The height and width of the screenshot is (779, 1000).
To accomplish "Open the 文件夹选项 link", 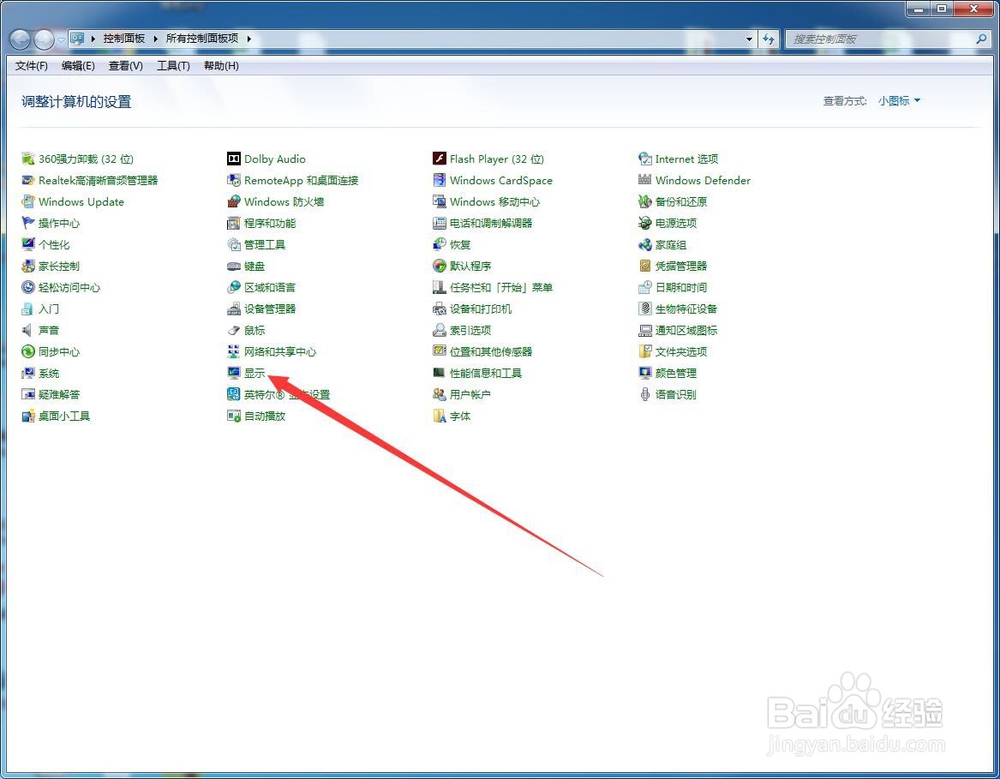I will coord(681,352).
